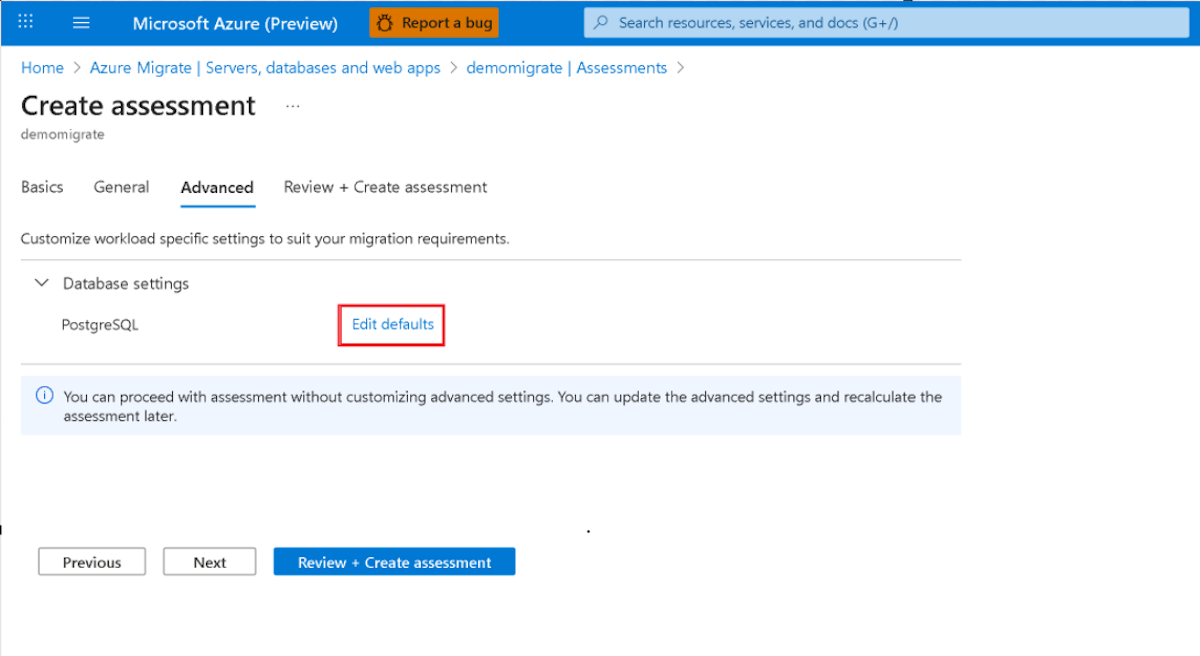Click Edit defaults for PostgreSQL

[x=393, y=325]
